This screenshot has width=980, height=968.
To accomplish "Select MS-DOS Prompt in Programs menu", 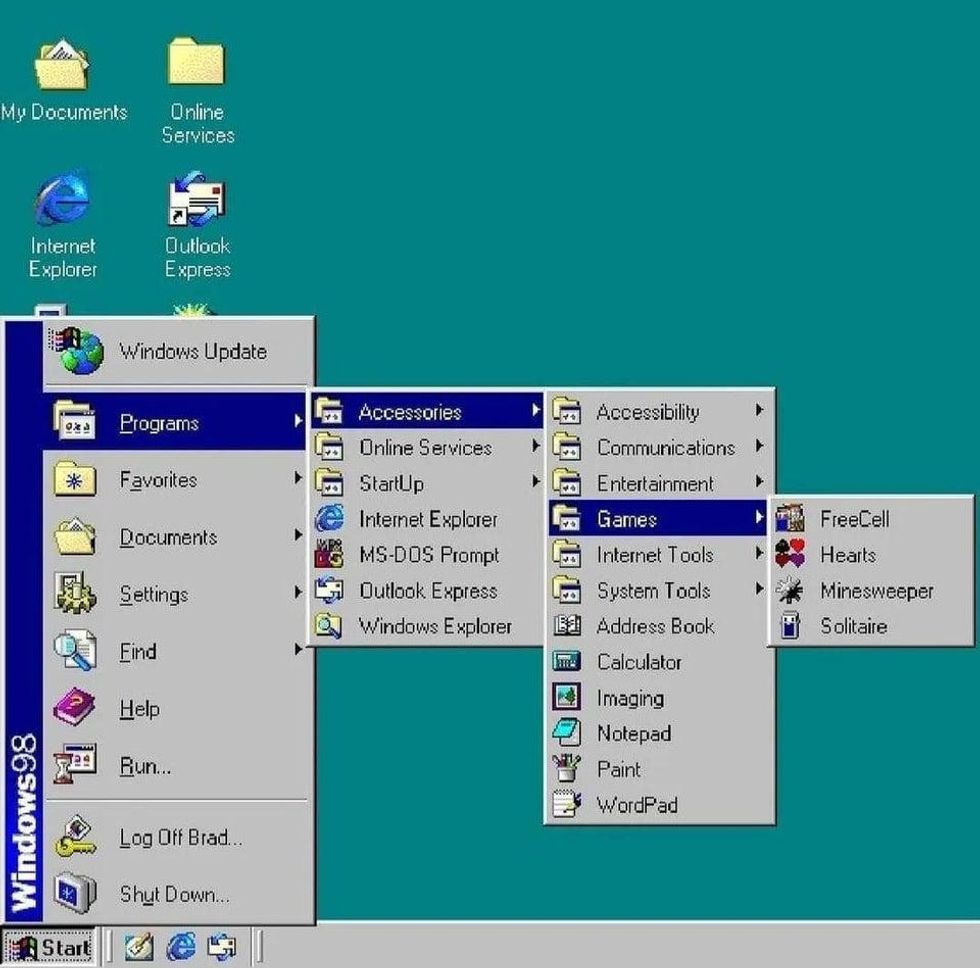I will 428,555.
